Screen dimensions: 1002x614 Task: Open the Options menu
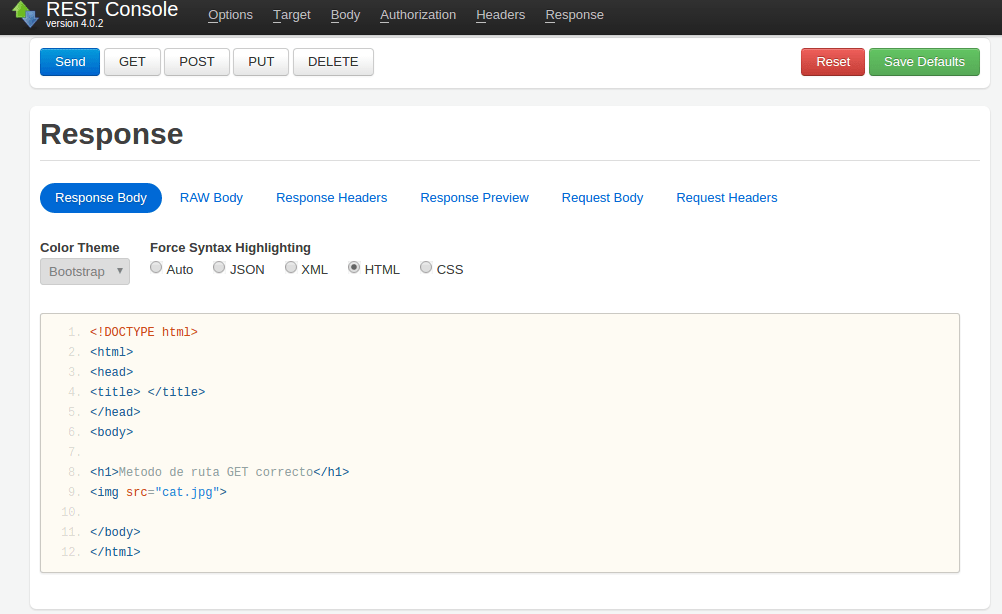click(230, 15)
